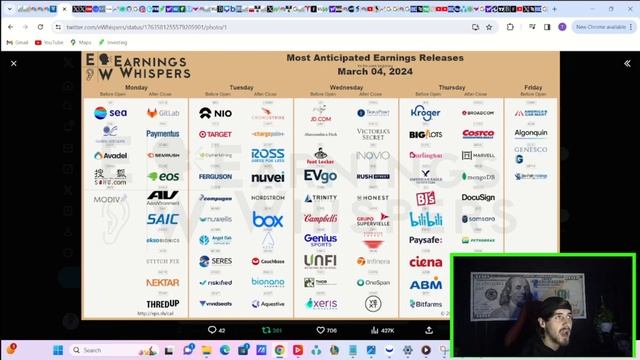The width and height of the screenshot is (640, 360).
Task: View site information icon in address bar
Action: [58, 27]
